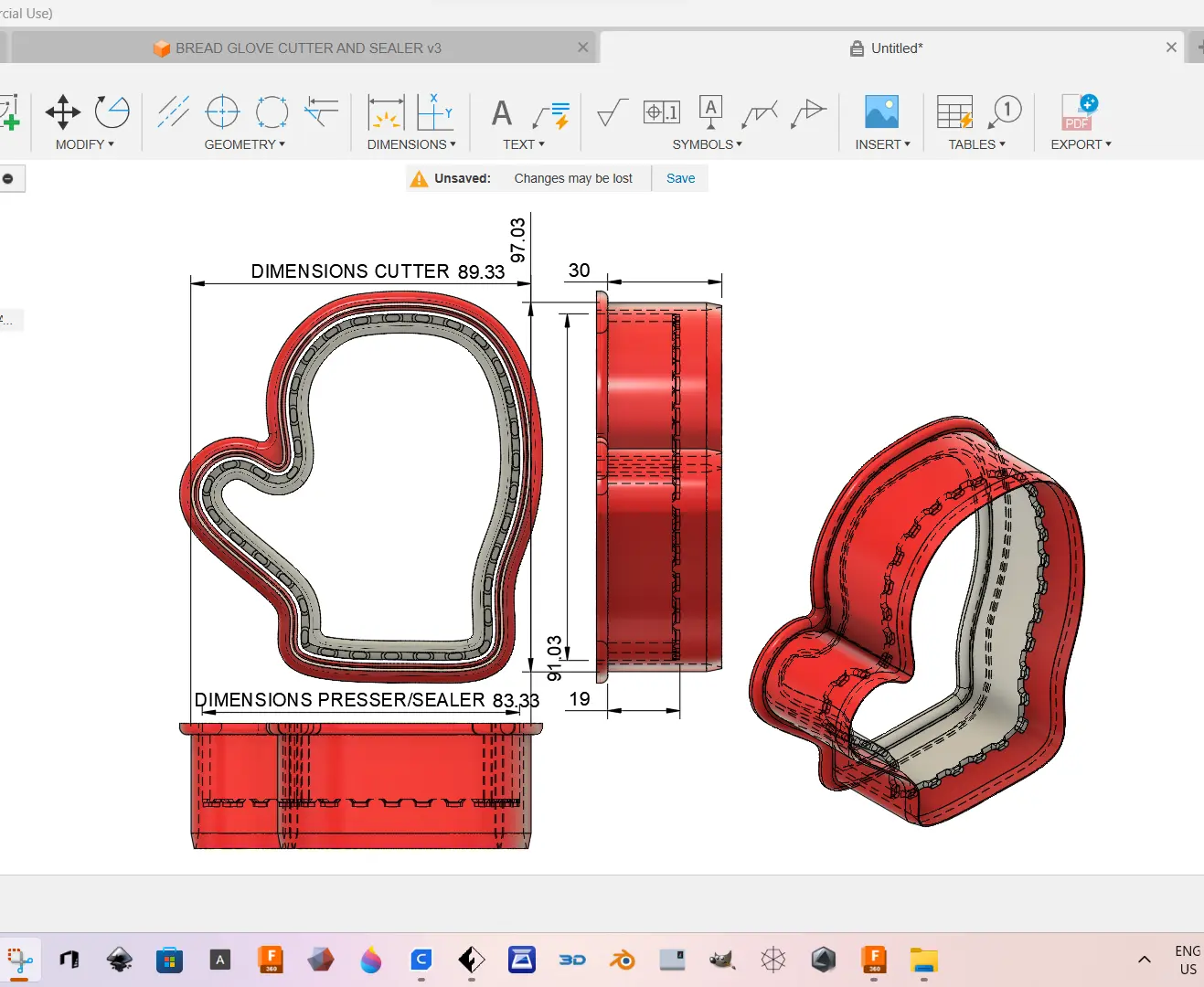Viewport: 1204px width, 987px height.
Task: Open the TEXT dropdown menu
Action: pos(524,144)
